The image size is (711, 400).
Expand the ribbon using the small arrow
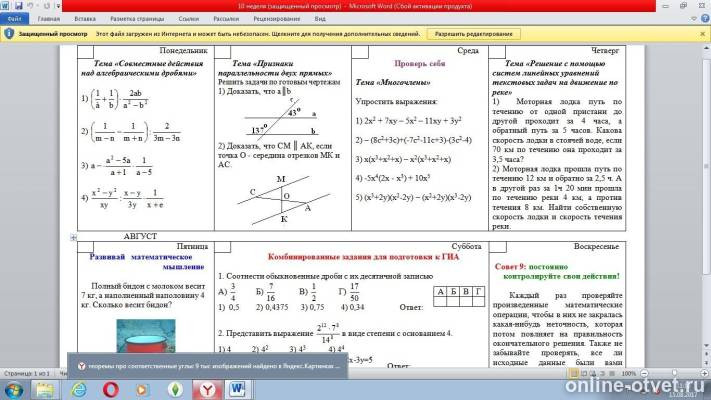click(694, 19)
